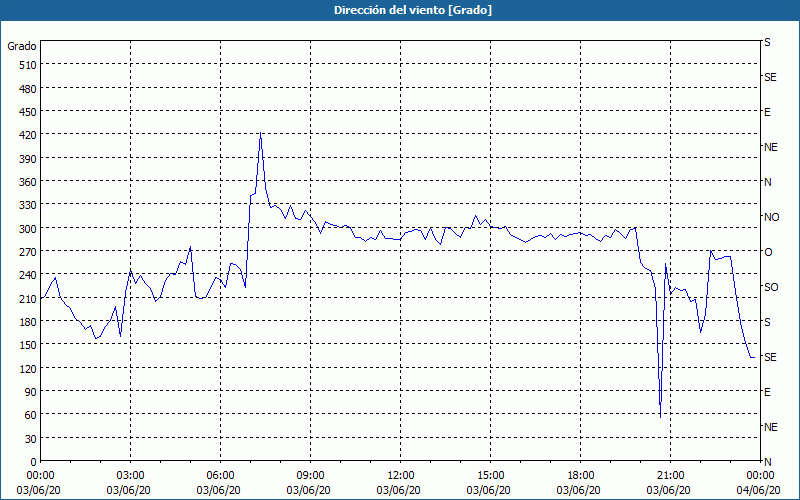Click the 09:00 time label
The image size is (800, 500).
coord(311,476)
